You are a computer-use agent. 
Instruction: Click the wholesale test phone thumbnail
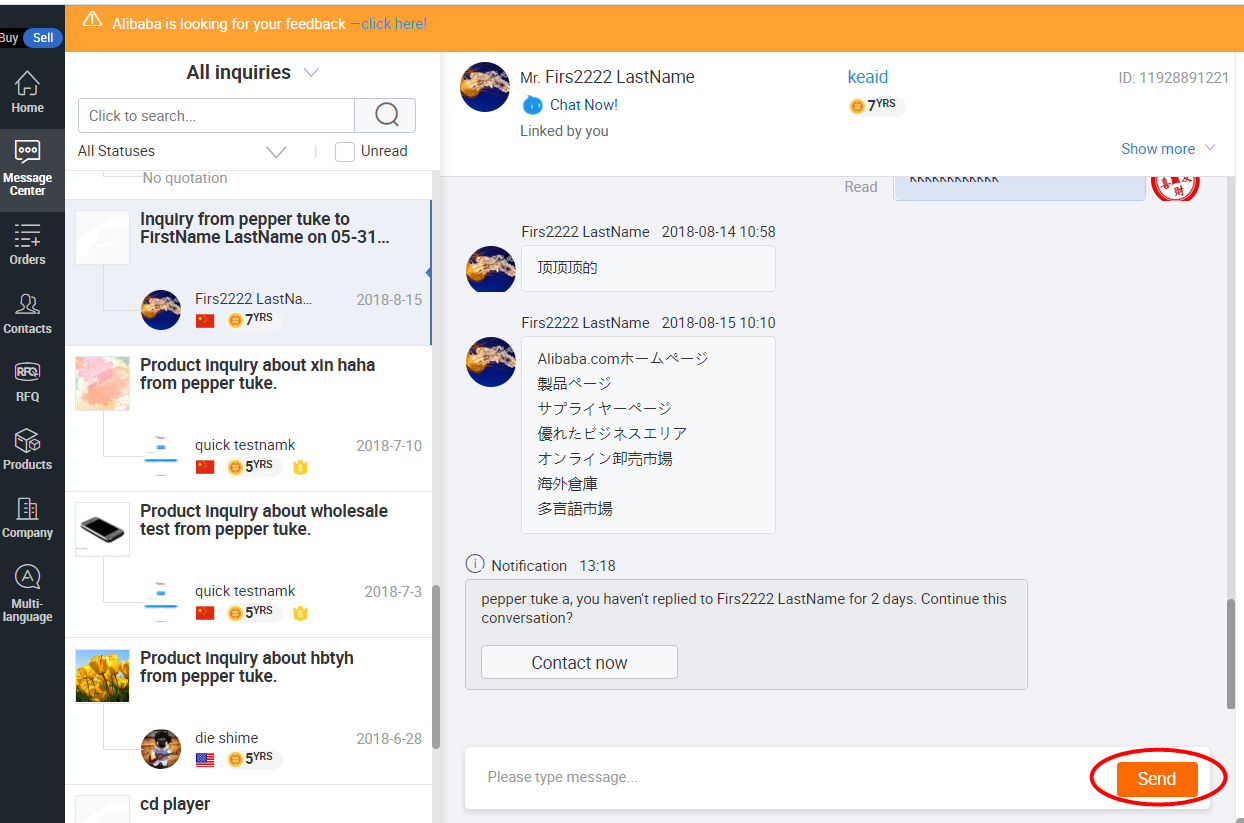pos(102,529)
